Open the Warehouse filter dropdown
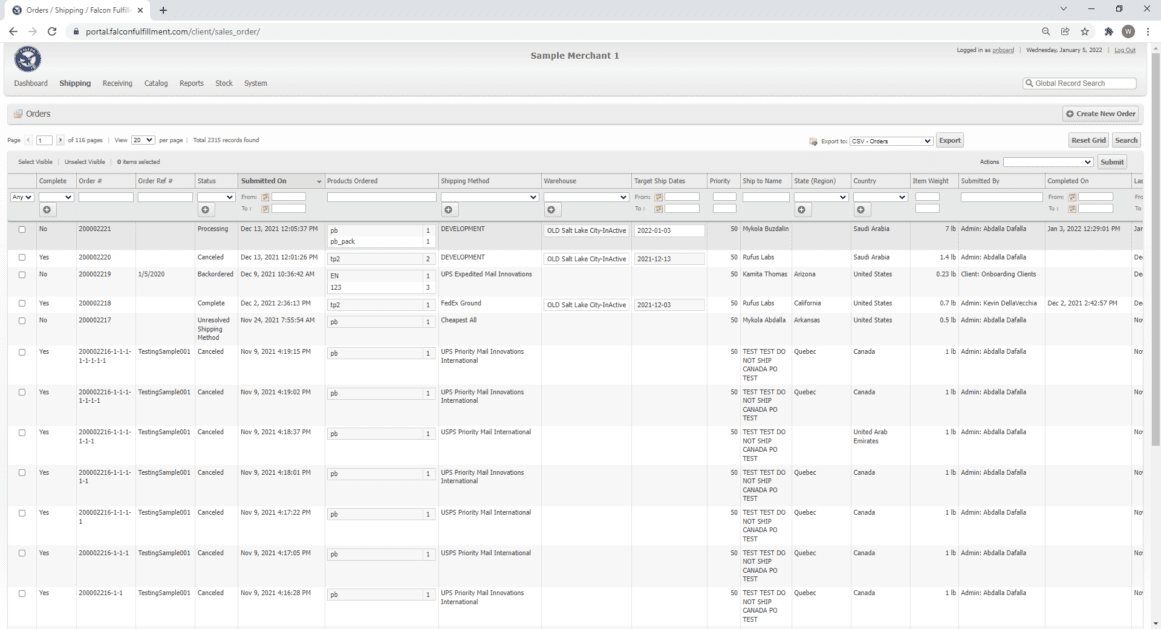 [586, 197]
